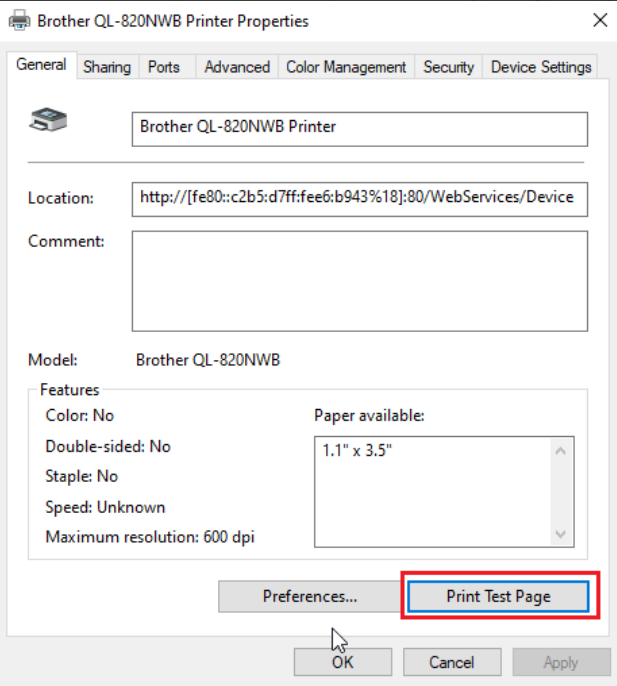Image resolution: width=617 pixels, height=686 pixels.
Task: Select the General tab
Action: click(42, 65)
